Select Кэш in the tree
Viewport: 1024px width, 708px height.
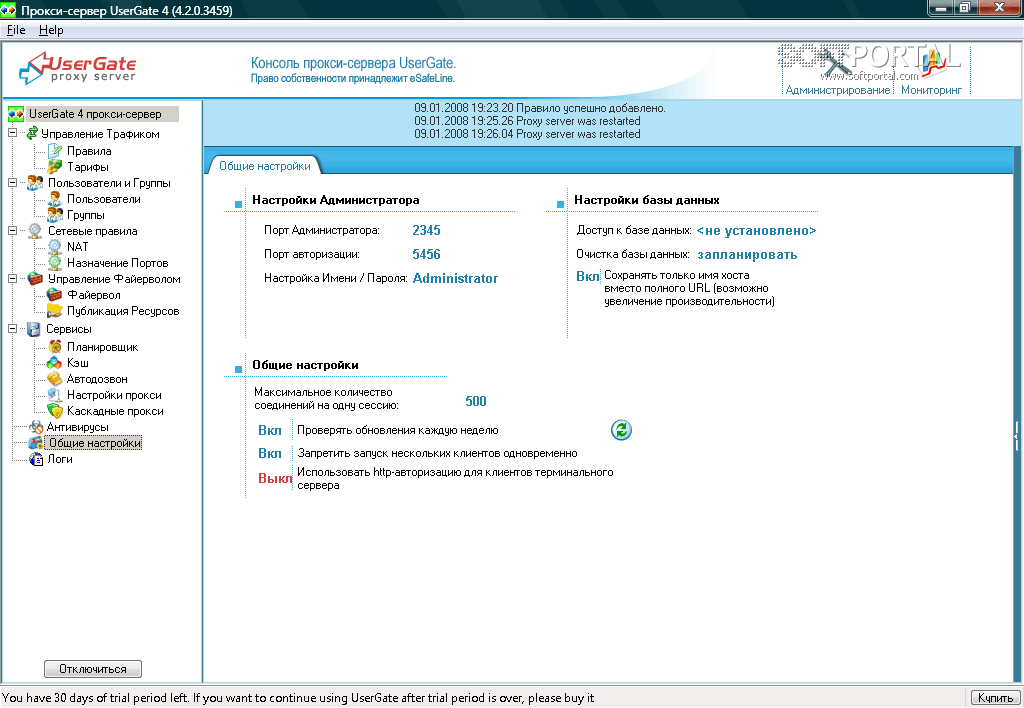[77, 362]
